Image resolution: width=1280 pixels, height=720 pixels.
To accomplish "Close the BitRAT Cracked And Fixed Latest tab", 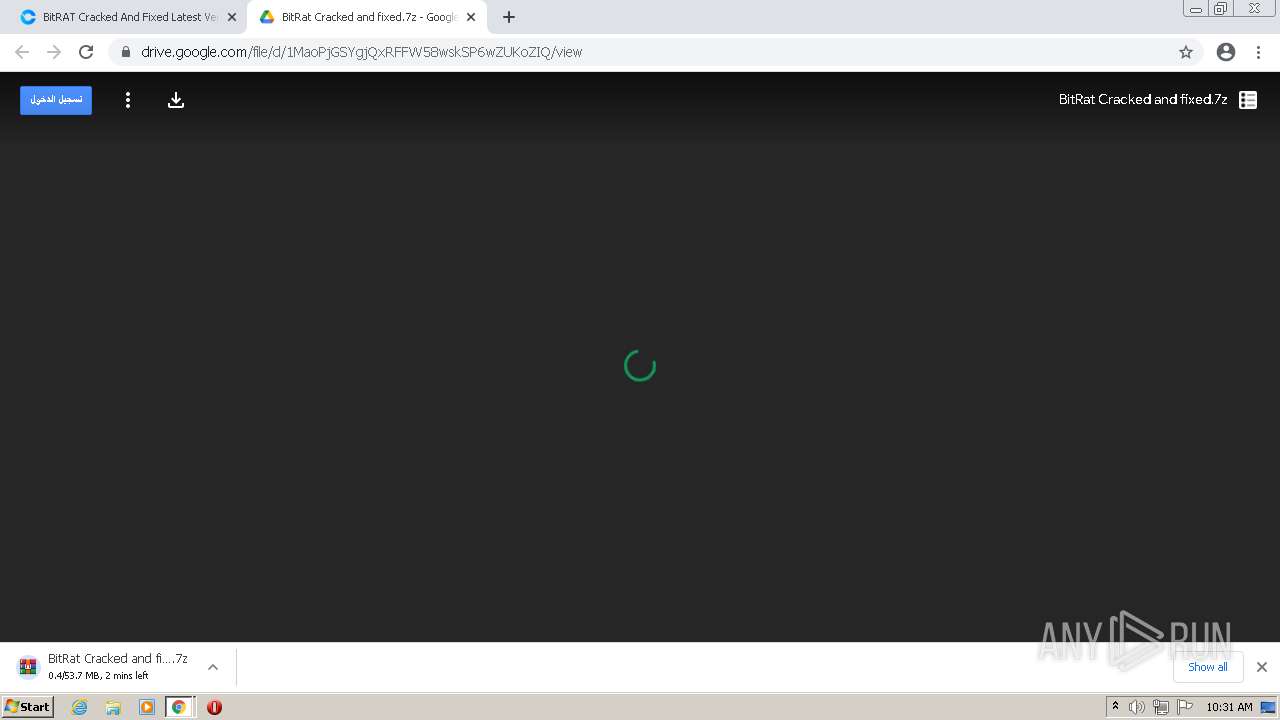I will click(232, 17).
